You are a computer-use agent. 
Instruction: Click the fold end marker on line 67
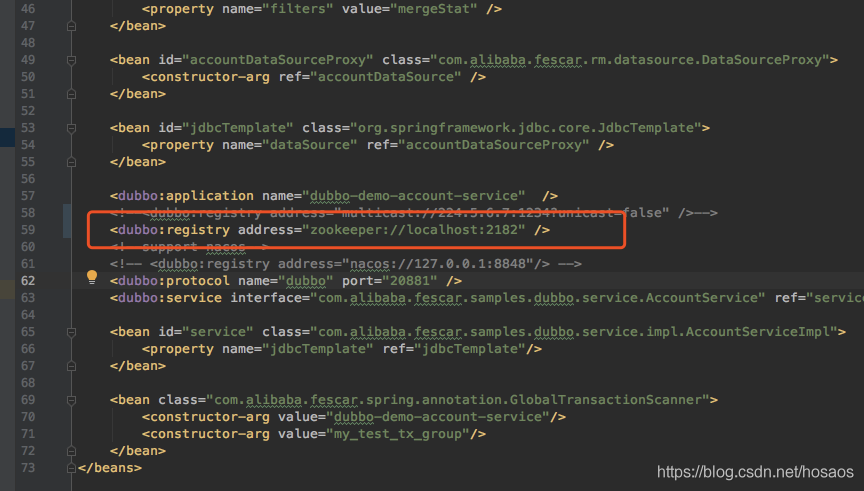(x=71, y=366)
